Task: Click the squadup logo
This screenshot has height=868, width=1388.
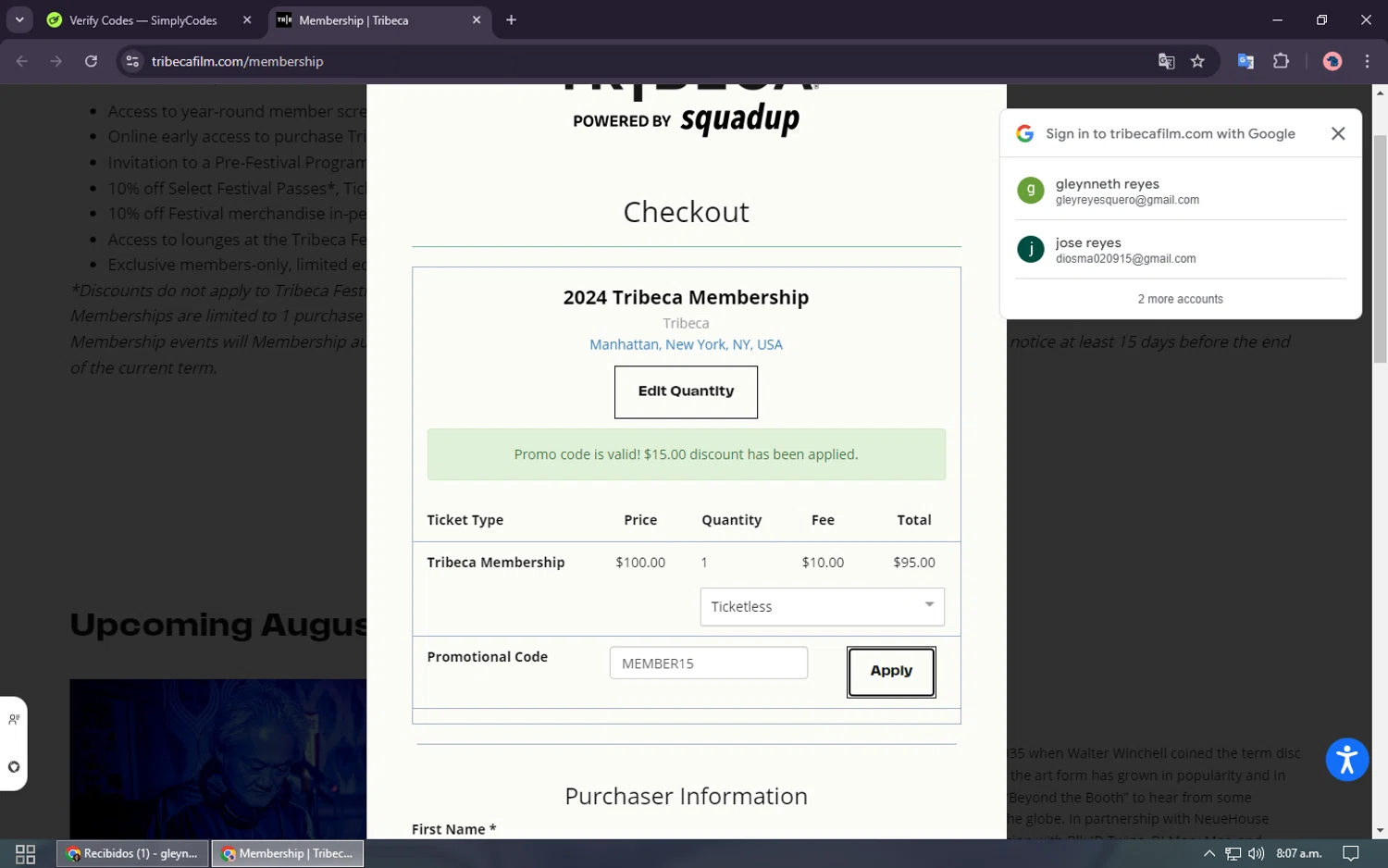Action: click(740, 118)
